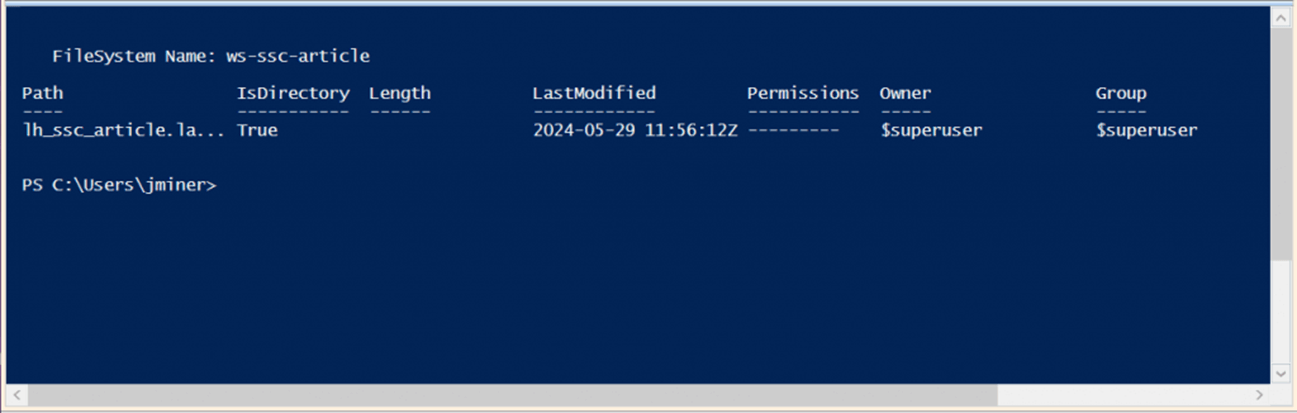Click $superuser in the Owner column
Screen dimensions: 1297x413
point(931,130)
